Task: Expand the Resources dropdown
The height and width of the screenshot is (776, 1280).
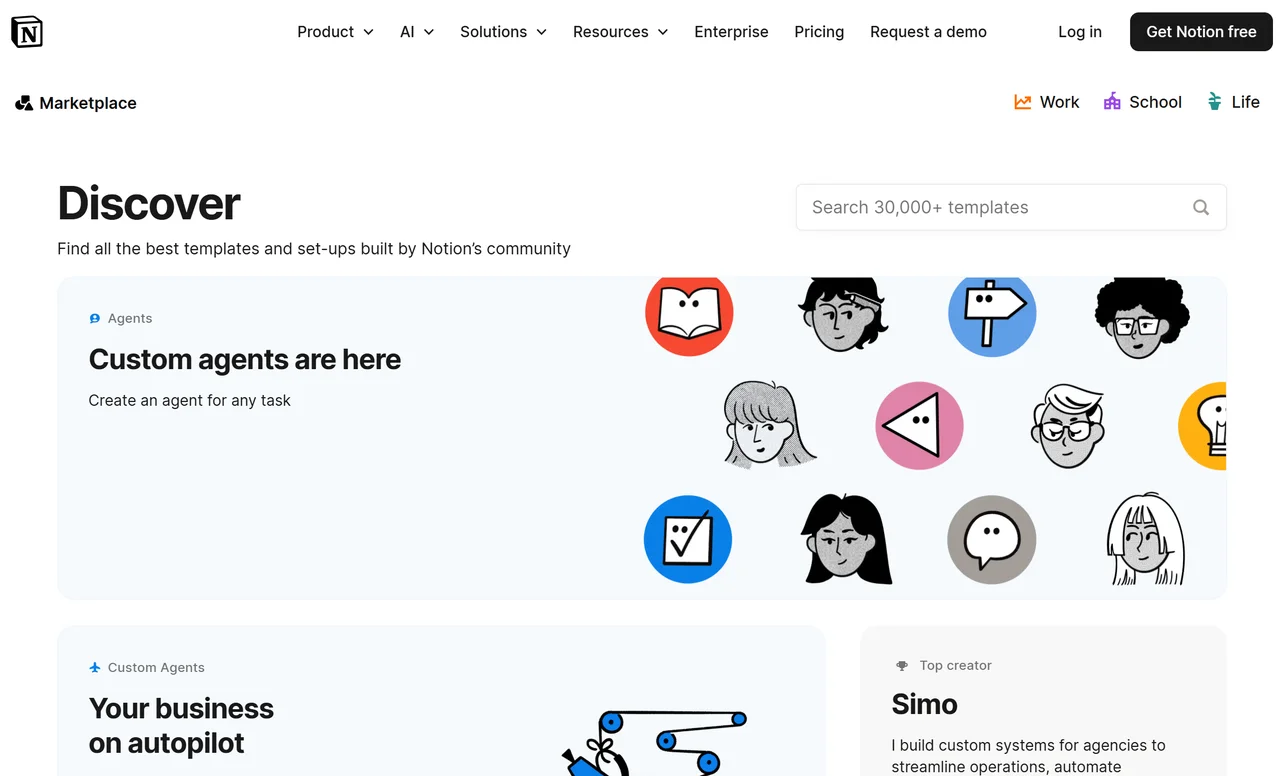Action: [x=620, y=31]
